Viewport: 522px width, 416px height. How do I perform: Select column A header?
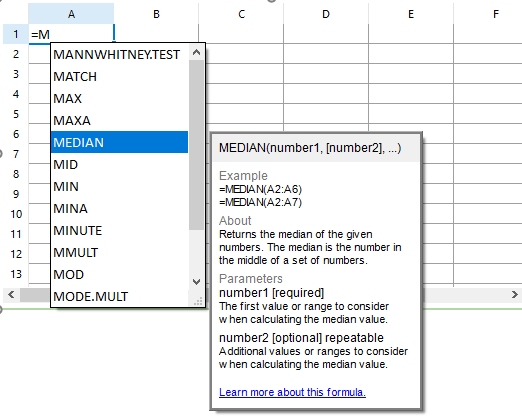[71, 14]
